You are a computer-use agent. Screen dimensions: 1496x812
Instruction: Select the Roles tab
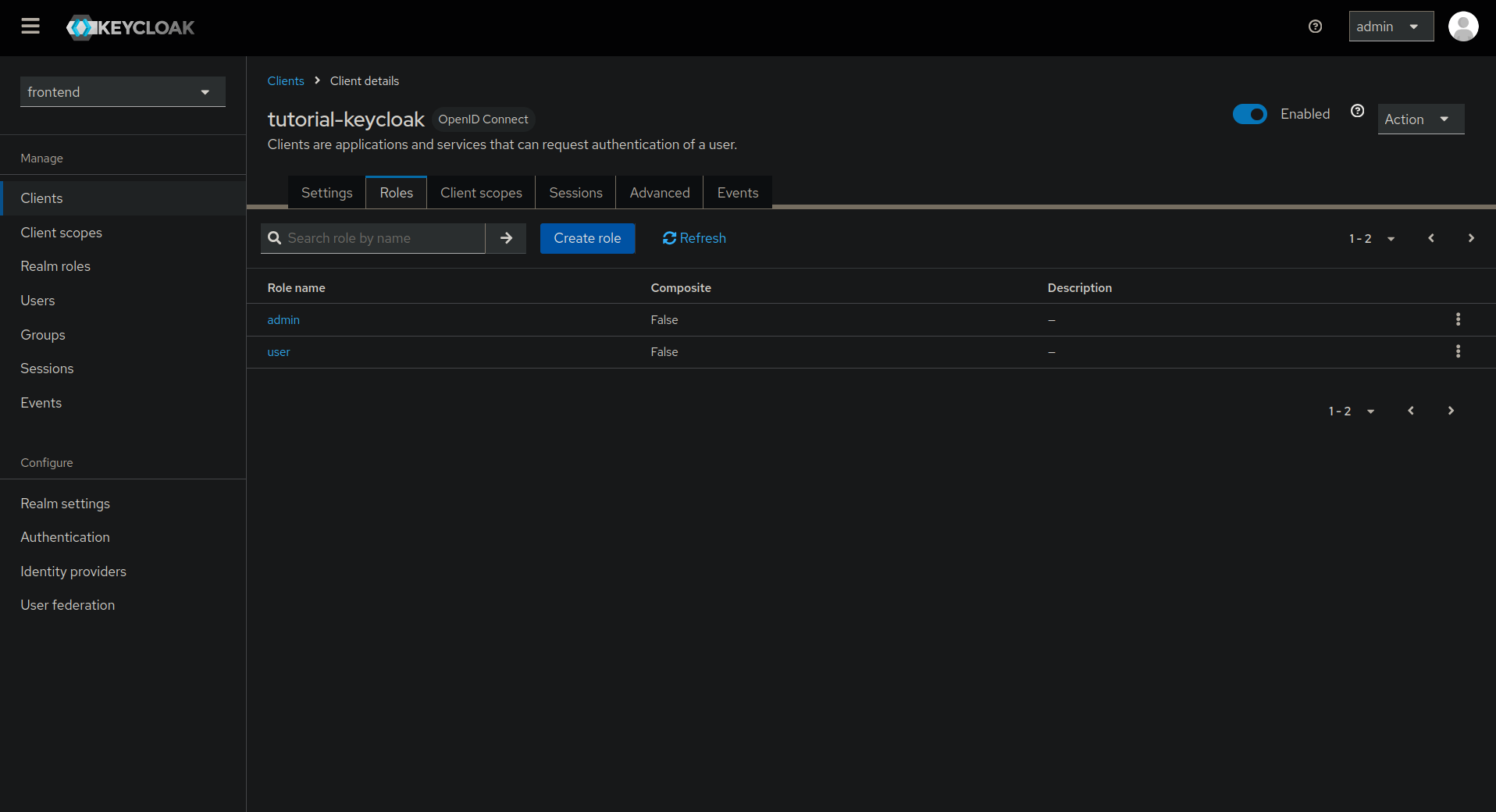click(x=396, y=193)
